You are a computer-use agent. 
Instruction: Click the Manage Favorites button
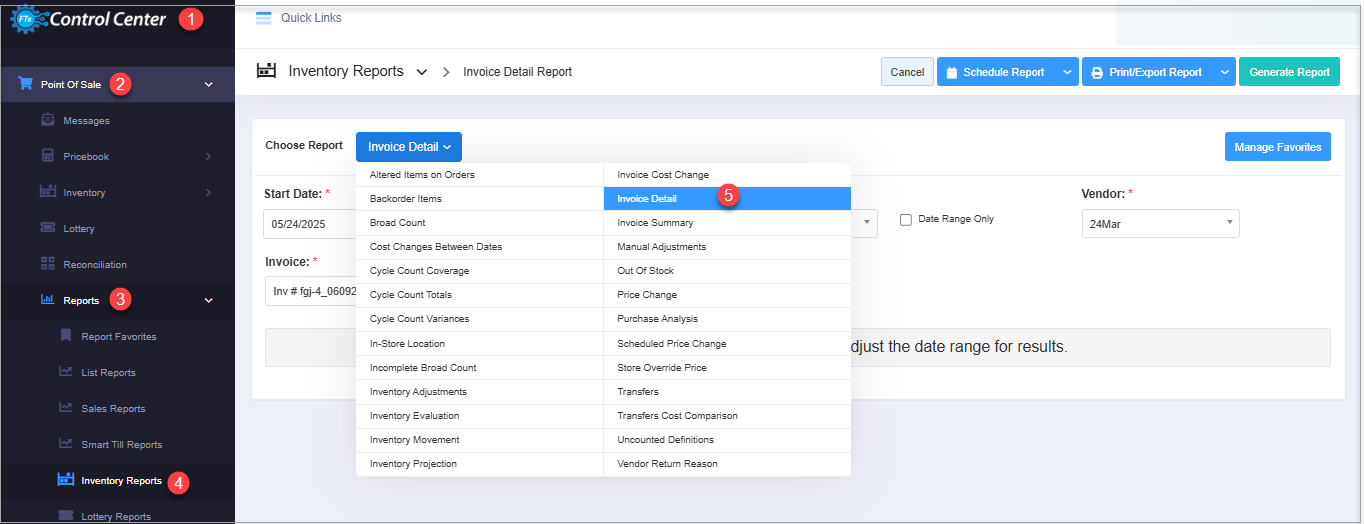tap(1277, 147)
